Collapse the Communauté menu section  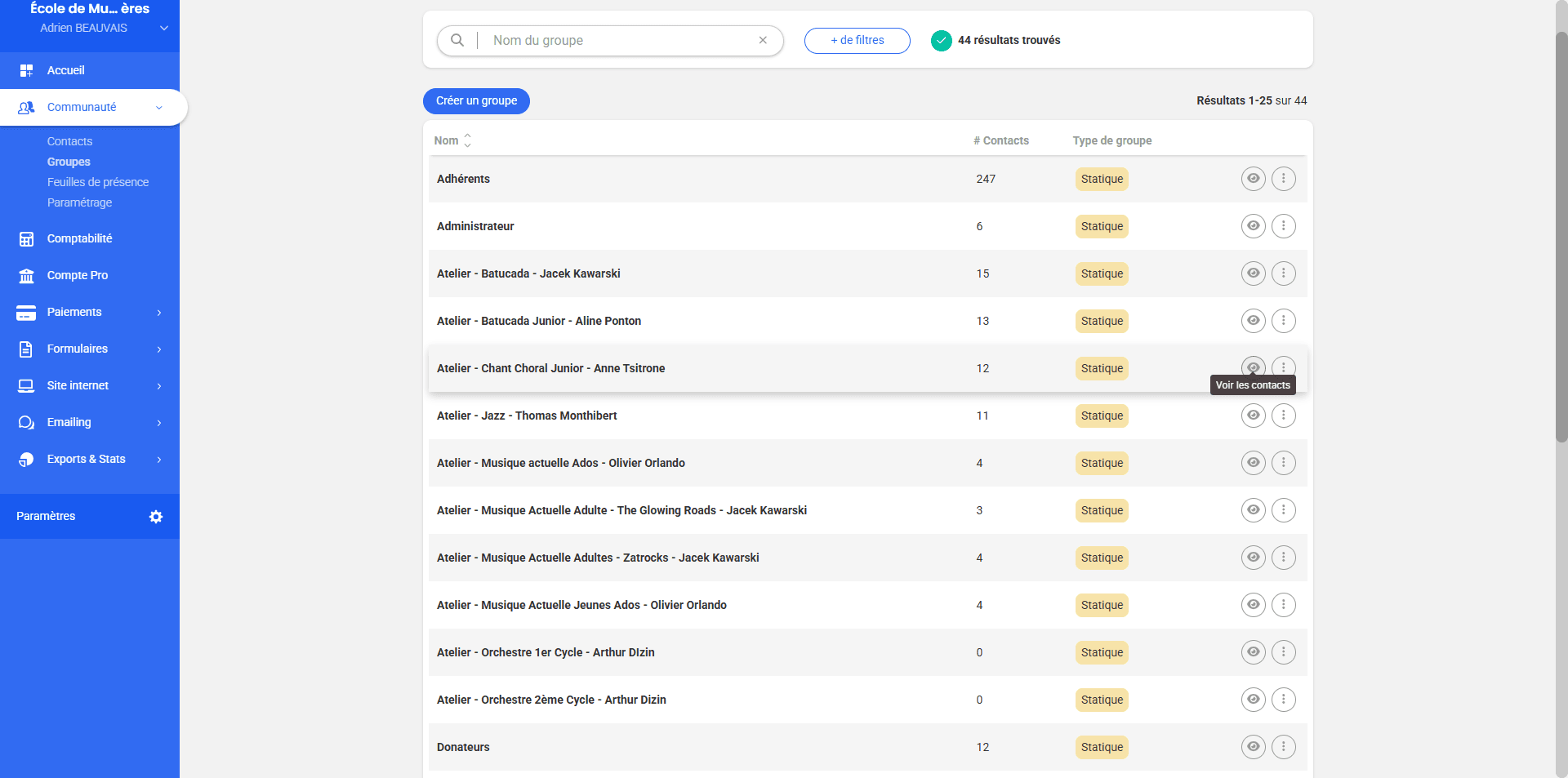[159, 108]
